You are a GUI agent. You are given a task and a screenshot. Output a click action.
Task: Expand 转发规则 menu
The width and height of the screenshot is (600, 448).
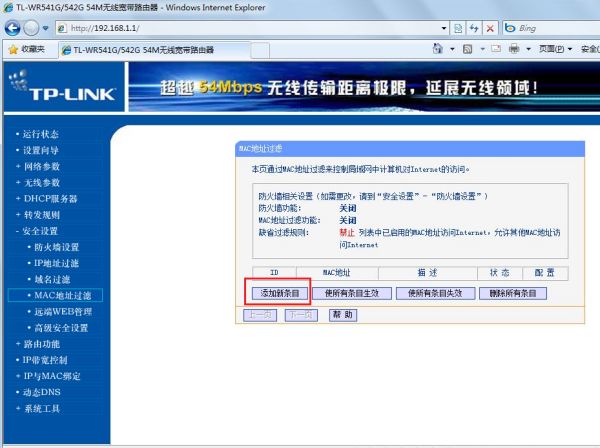[x=42, y=215]
